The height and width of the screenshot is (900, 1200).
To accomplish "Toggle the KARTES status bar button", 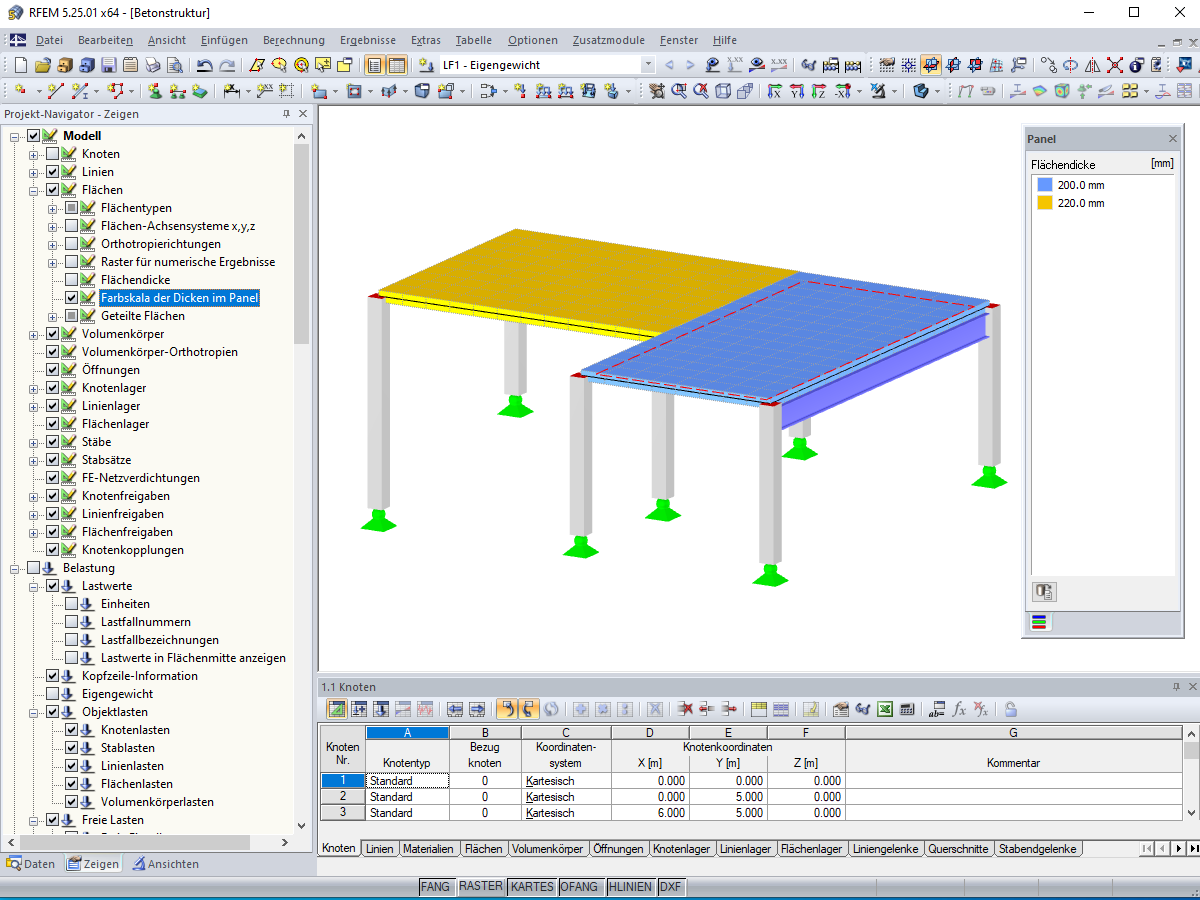I will click(x=532, y=887).
